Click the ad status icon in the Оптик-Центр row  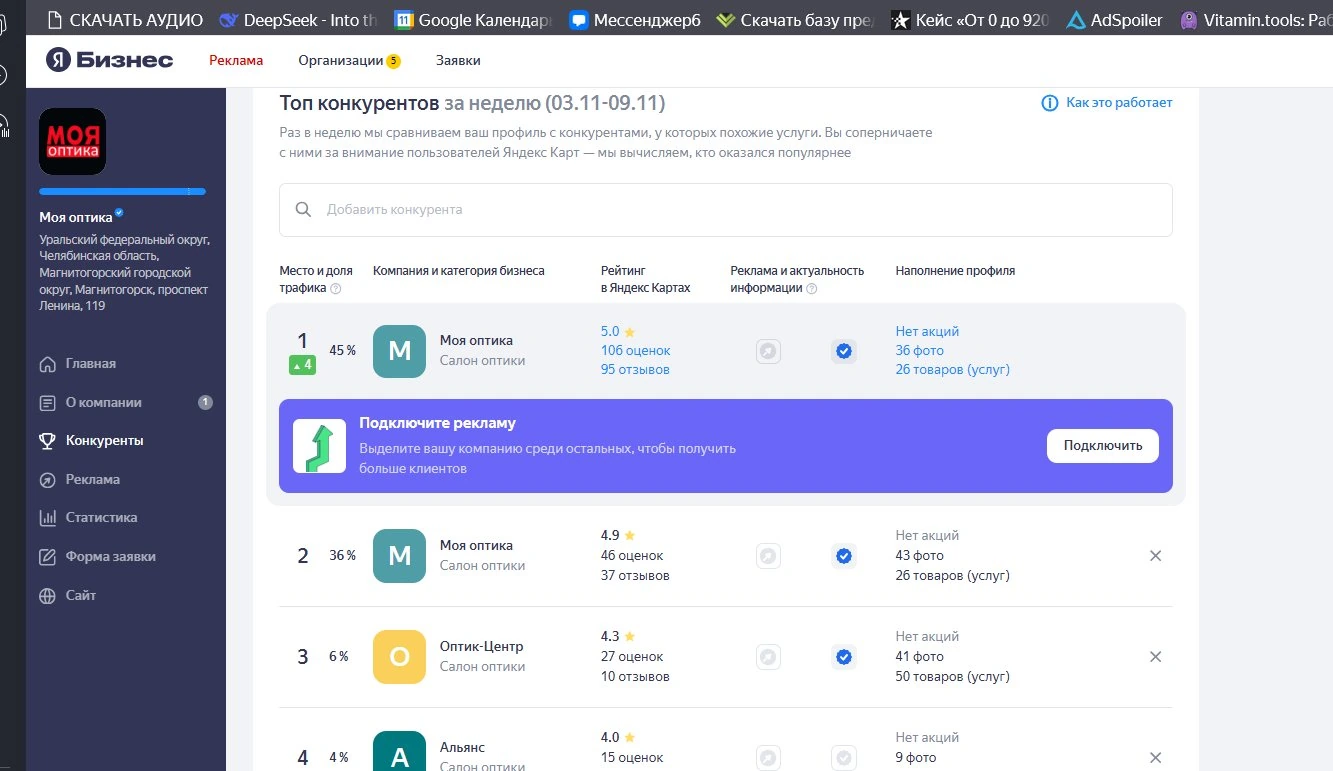coord(768,657)
